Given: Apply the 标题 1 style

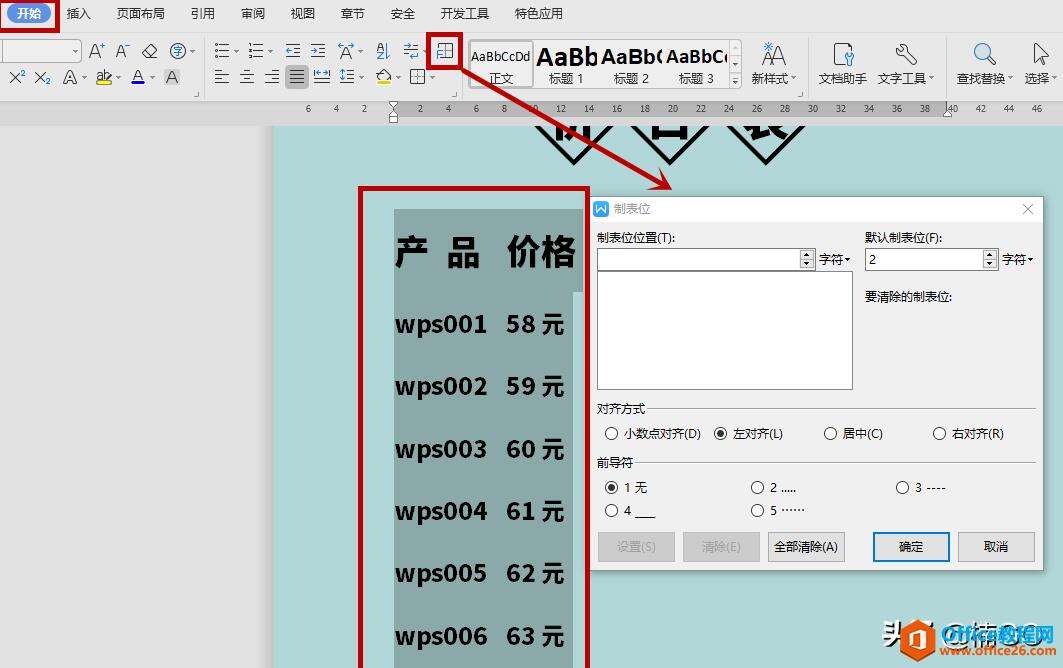Looking at the screenshot, I should (566, 64).
